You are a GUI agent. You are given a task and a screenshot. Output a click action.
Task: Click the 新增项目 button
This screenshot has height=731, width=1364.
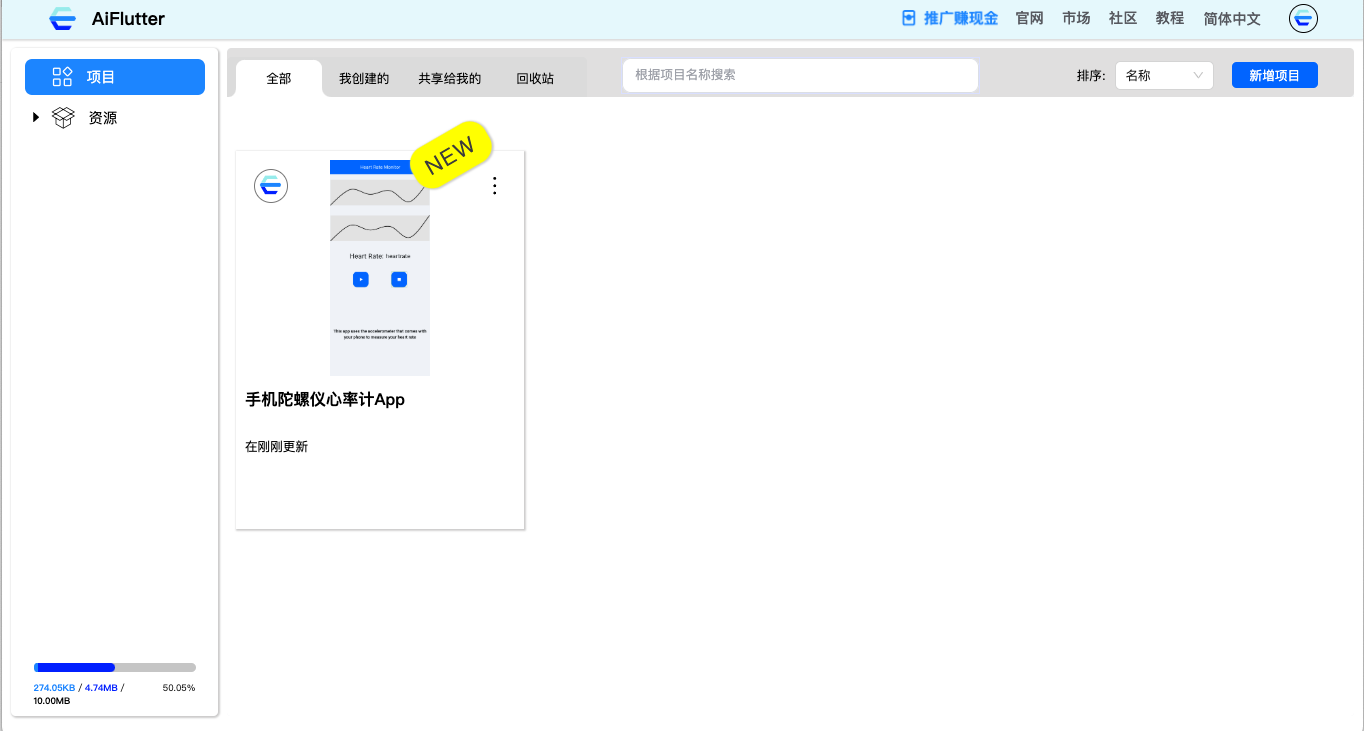coord(1274,76)
